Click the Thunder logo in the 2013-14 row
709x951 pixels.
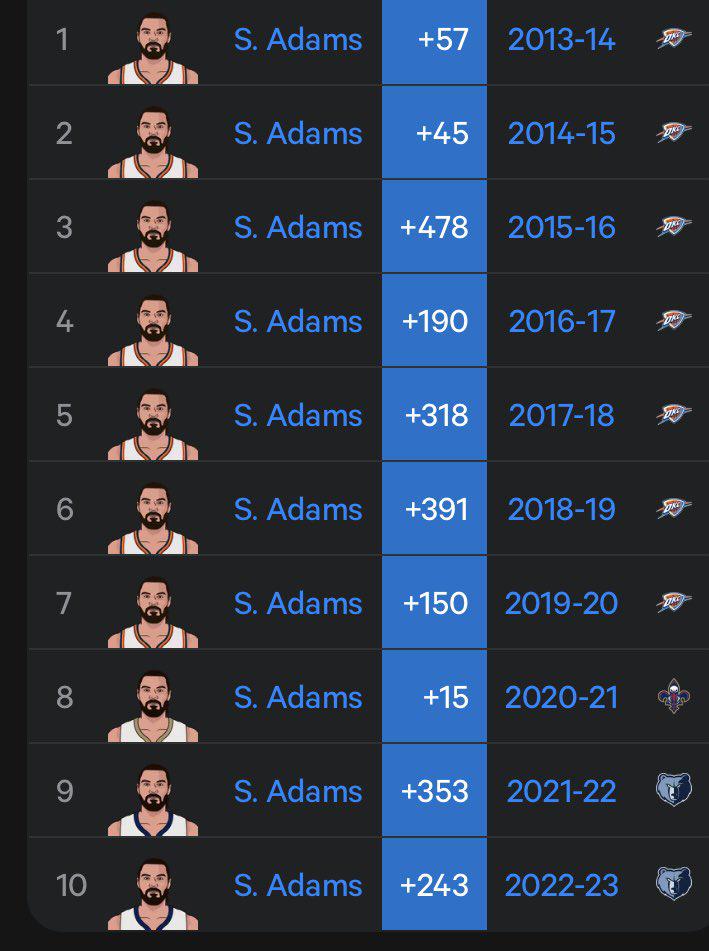tap(673, 40)
